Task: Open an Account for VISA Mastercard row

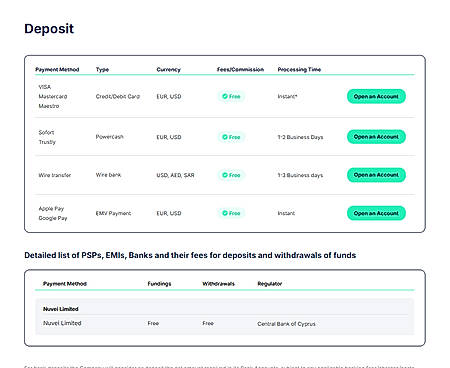Action: pyautogui.click(x=376, y=96)
